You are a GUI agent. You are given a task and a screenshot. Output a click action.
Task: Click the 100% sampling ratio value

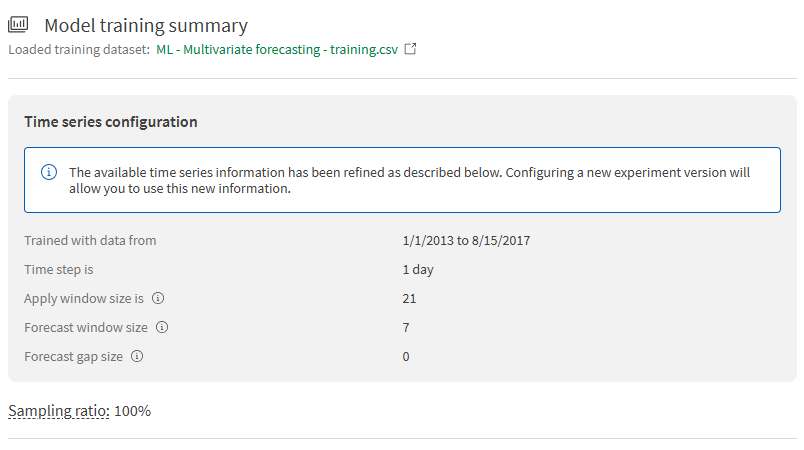[133, 411]
